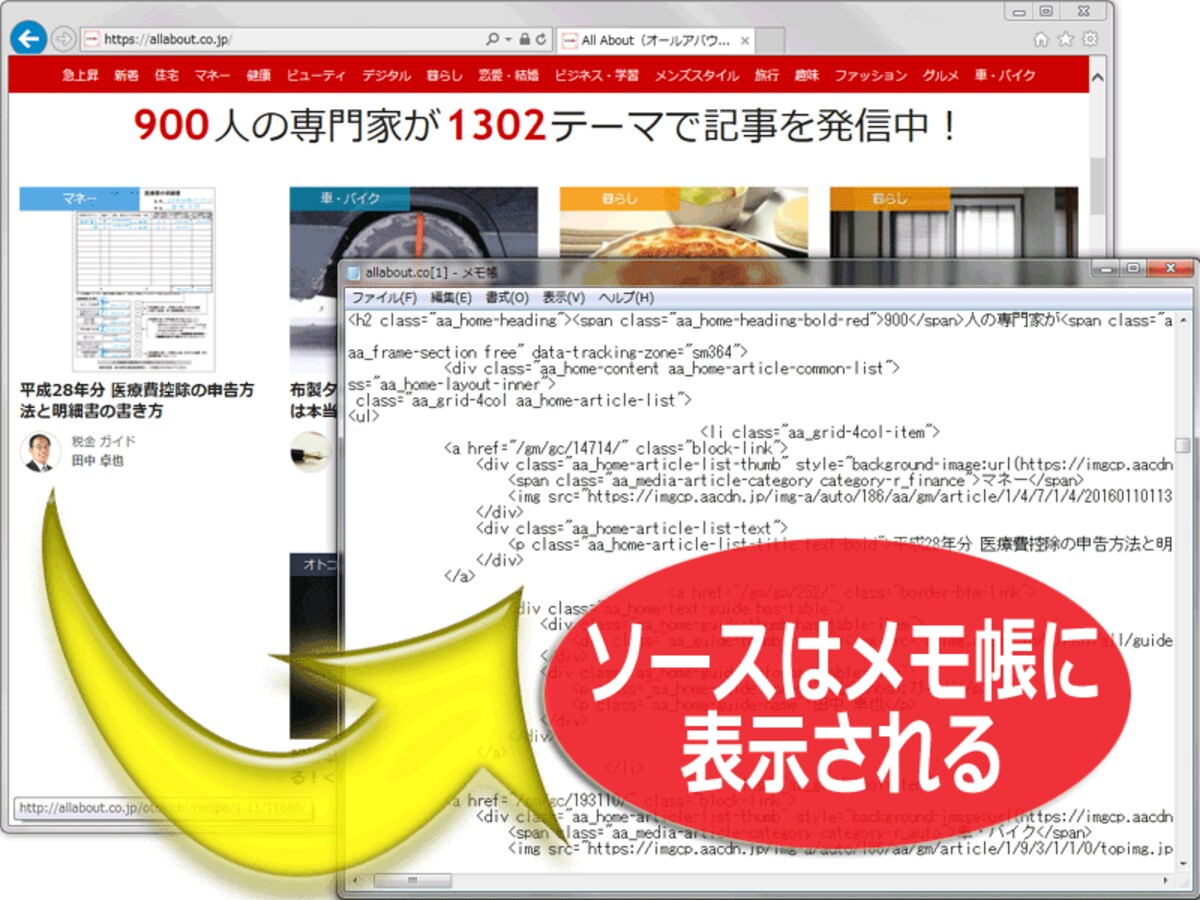Open 住宅 category link
1200x900 pixels.
[x=167, y=75]
